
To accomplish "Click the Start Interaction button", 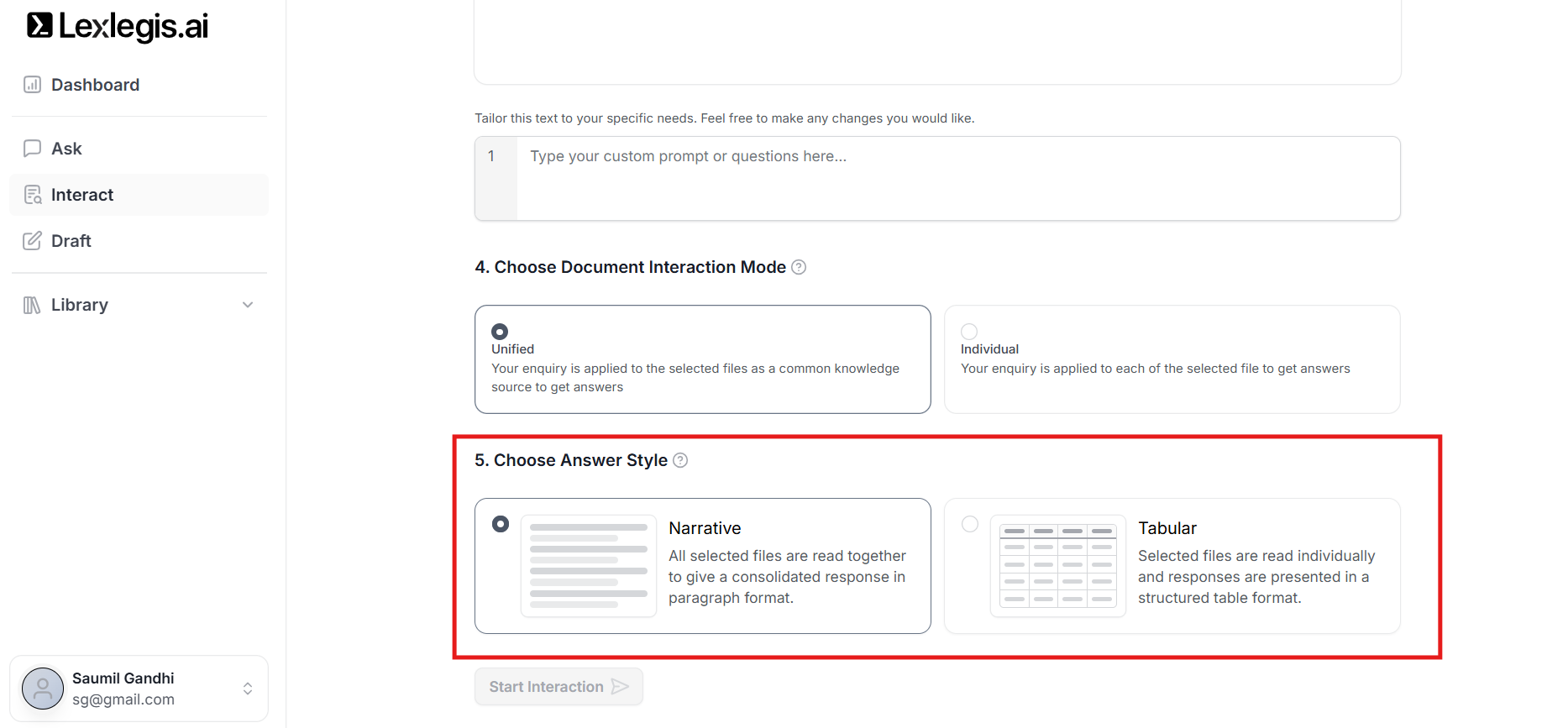I will pyautogui.click(x=559, y=687).
